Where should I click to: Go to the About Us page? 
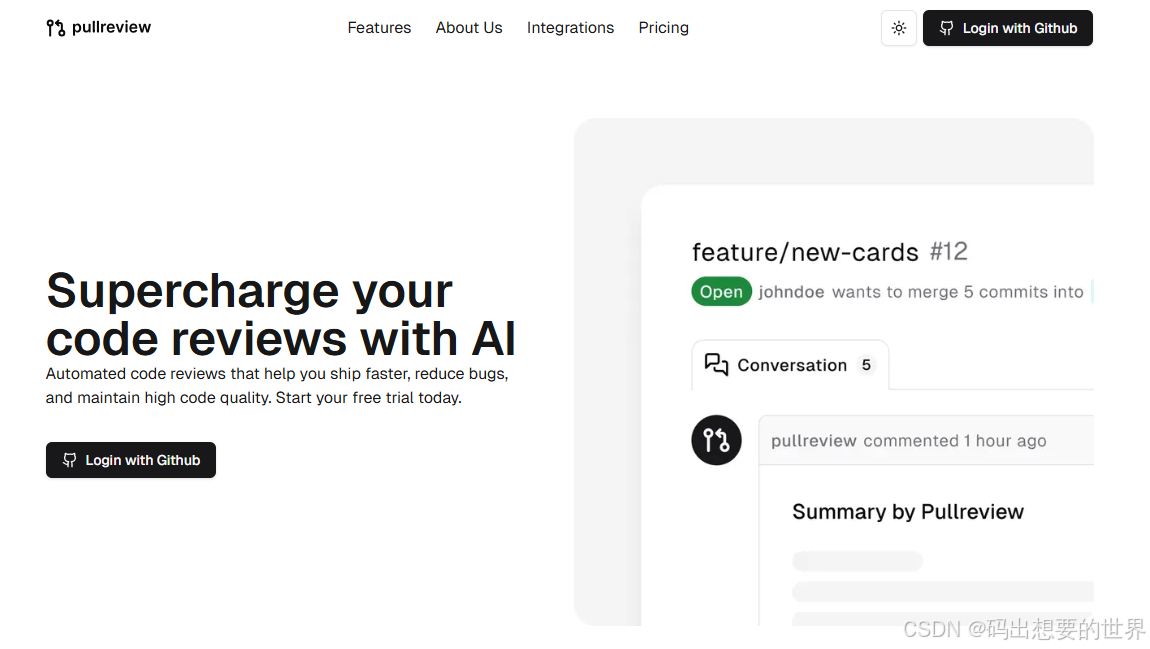tap(469, 28)
